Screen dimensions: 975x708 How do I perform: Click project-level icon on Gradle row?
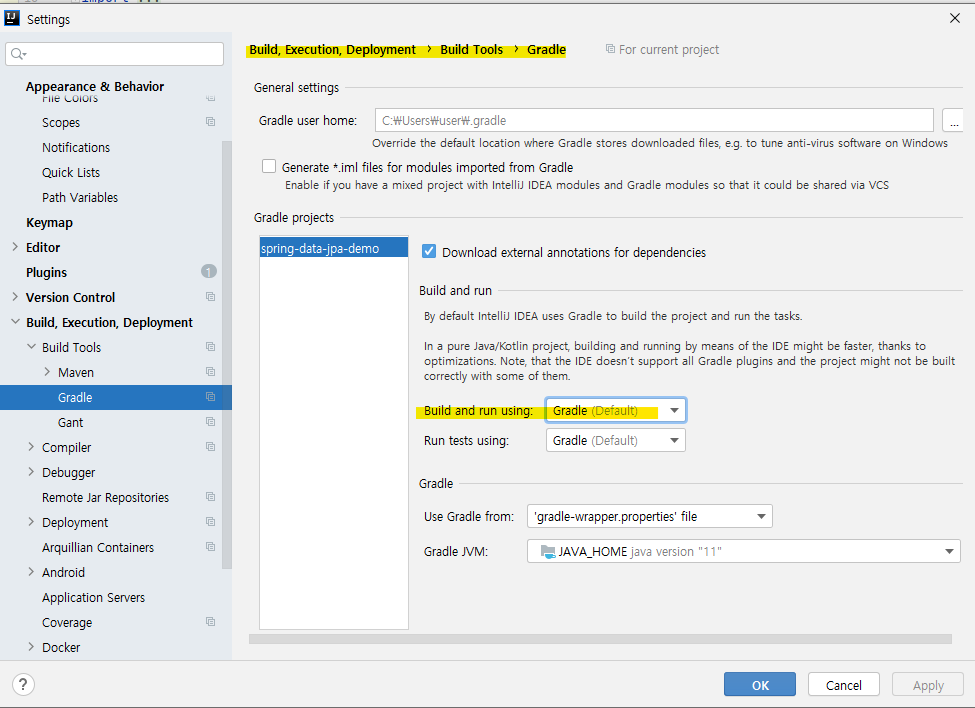point(211,397)
